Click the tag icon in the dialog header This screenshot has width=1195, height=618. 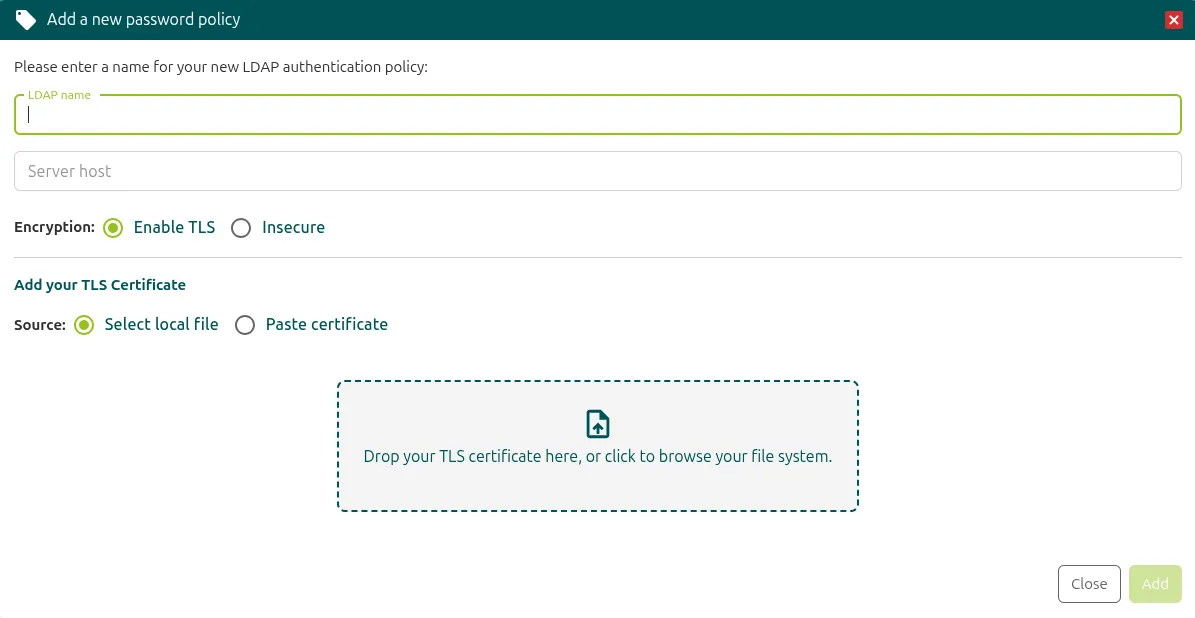click(25, 20)
